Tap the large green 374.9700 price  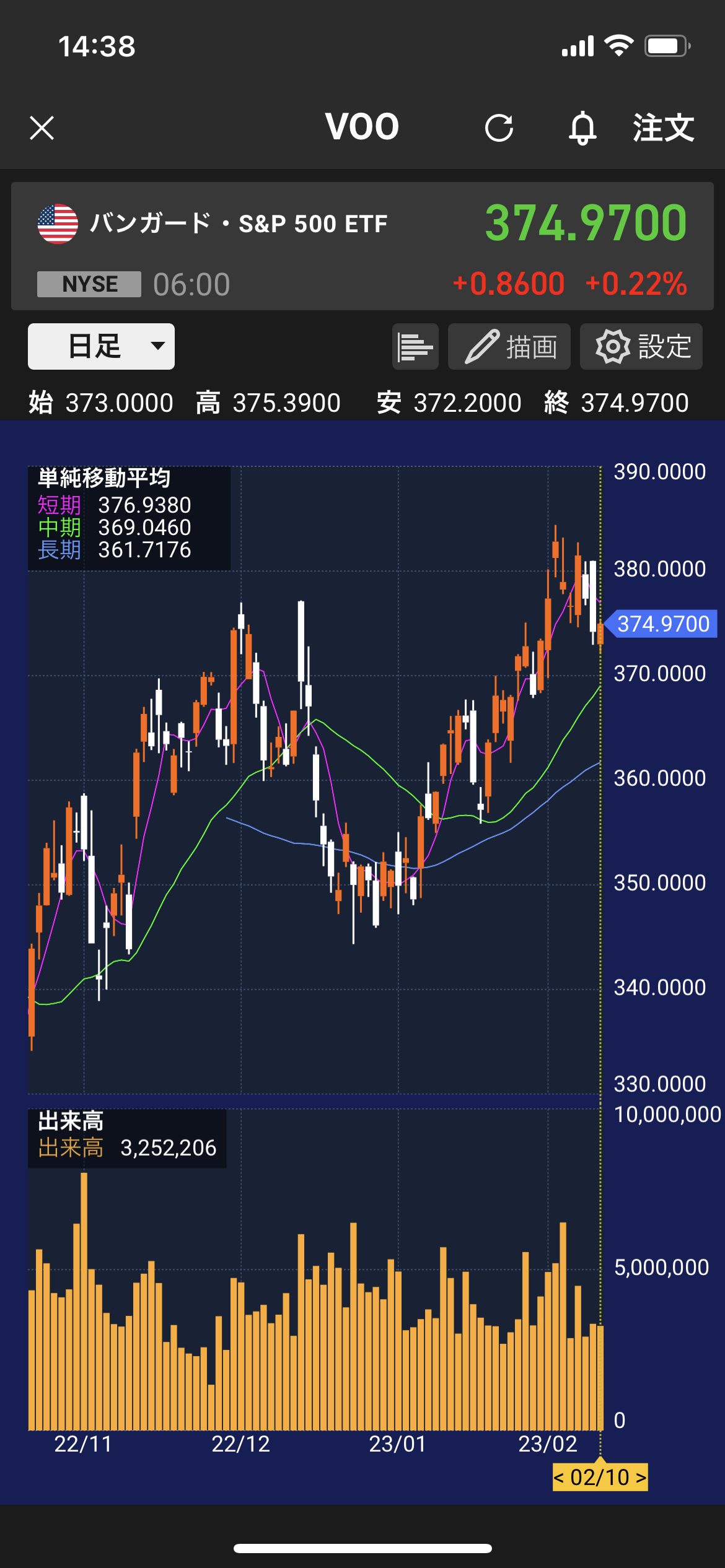pos(586,223)
